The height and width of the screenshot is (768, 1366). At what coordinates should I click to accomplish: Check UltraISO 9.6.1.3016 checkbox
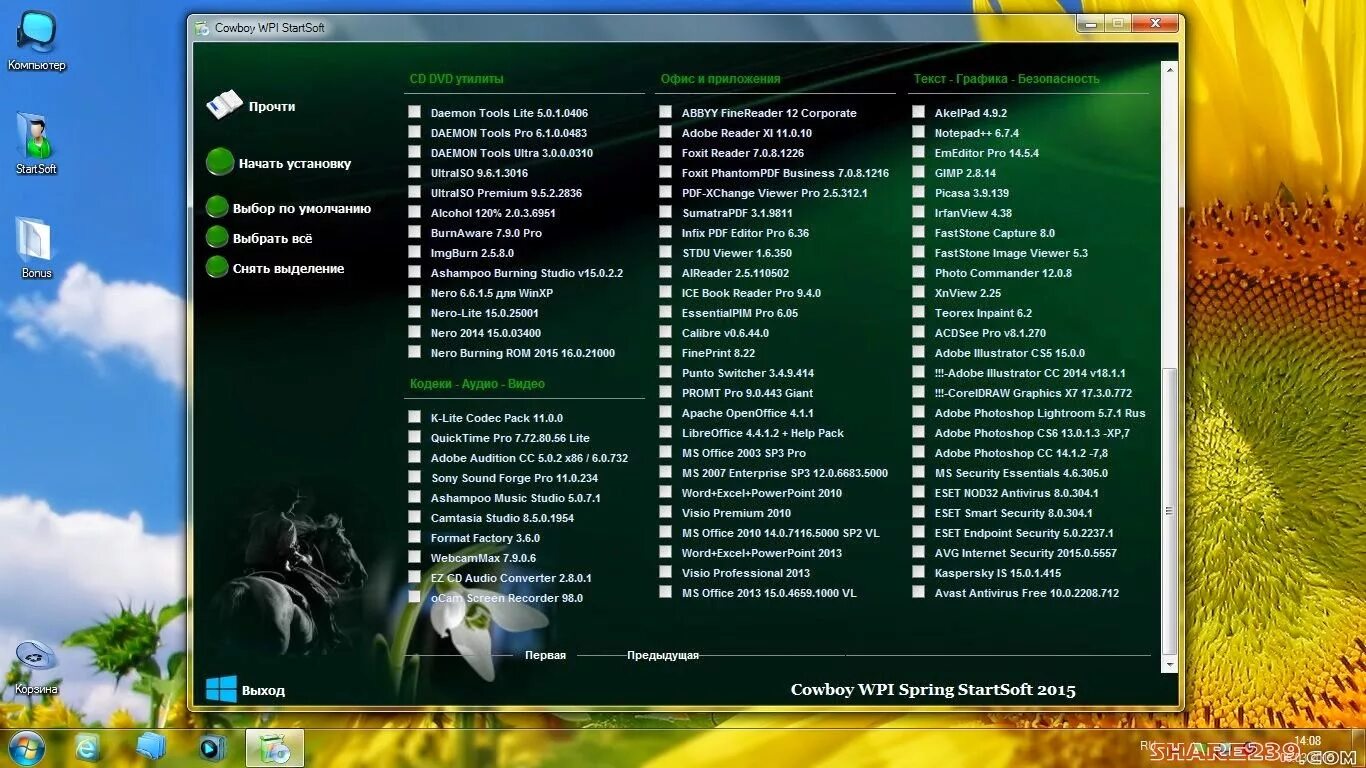coord(414,172)
